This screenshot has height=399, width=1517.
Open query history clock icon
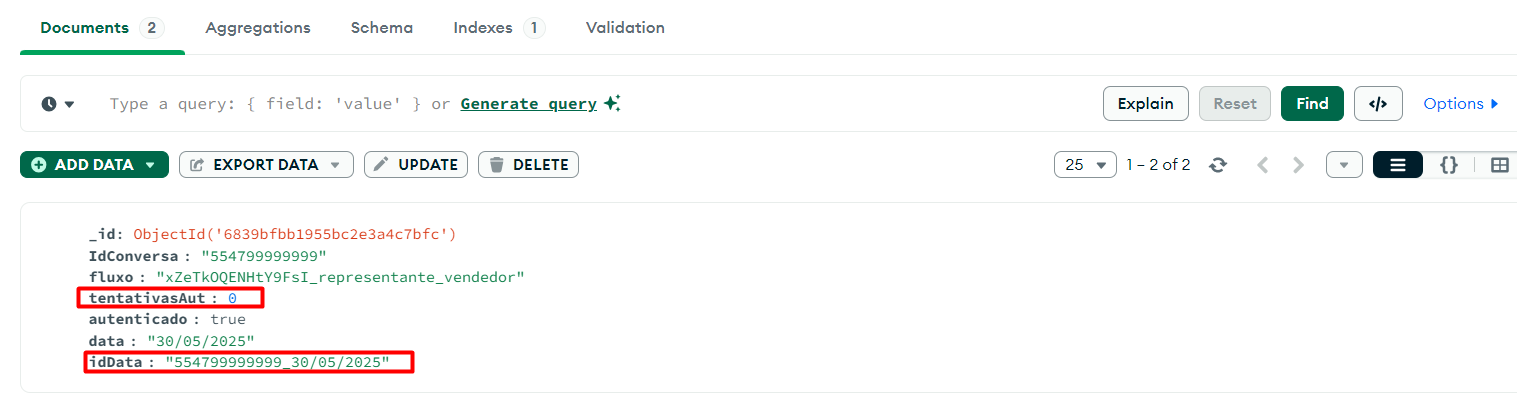pos(49,104)
